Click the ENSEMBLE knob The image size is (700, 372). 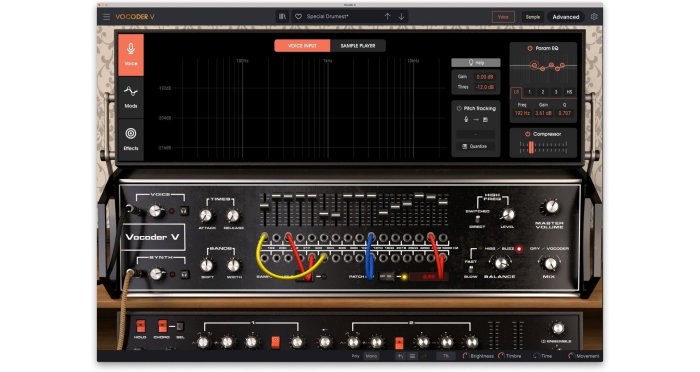pos(558,328)
